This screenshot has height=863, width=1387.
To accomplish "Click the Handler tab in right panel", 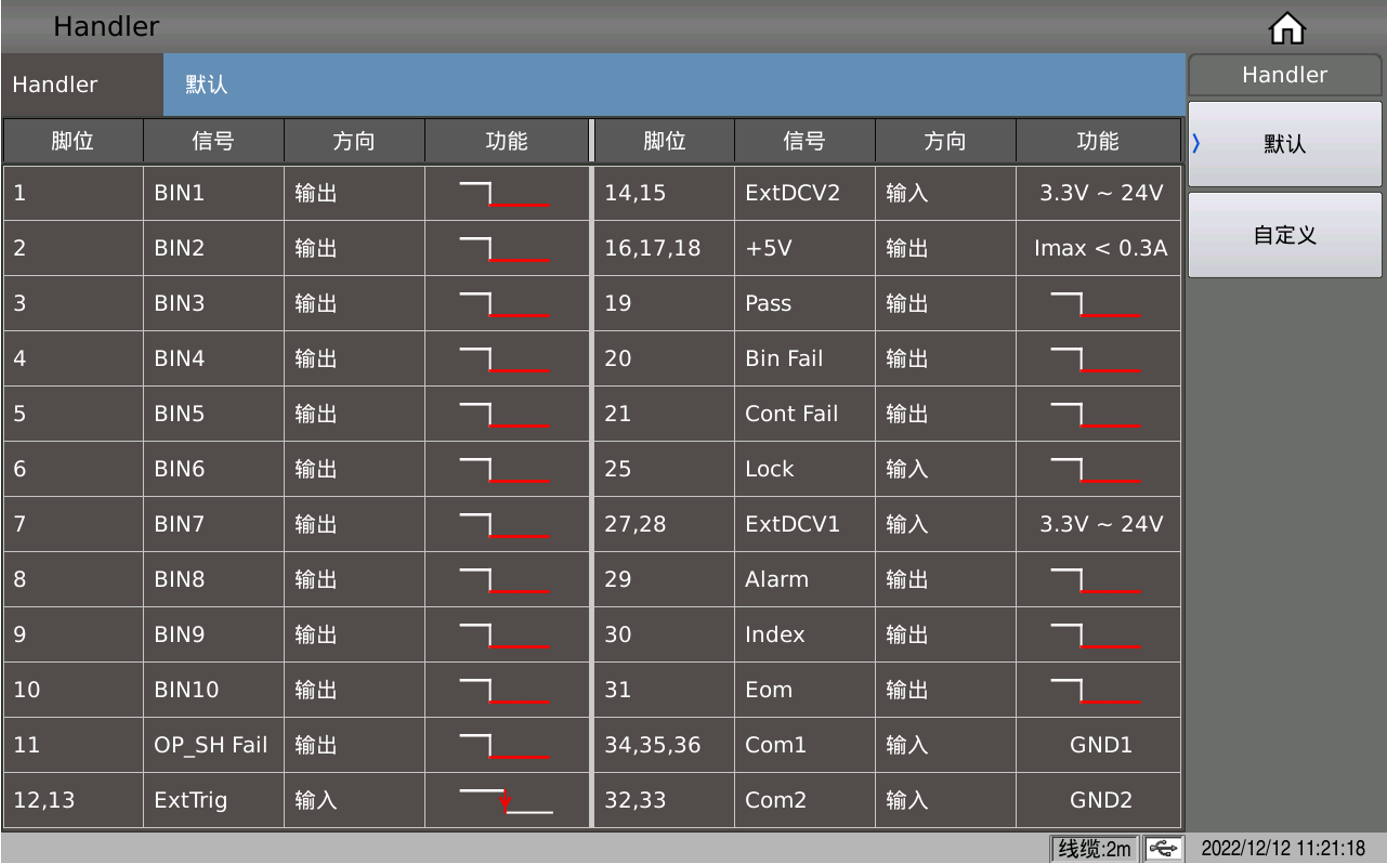I will (x=1285, y=75).
